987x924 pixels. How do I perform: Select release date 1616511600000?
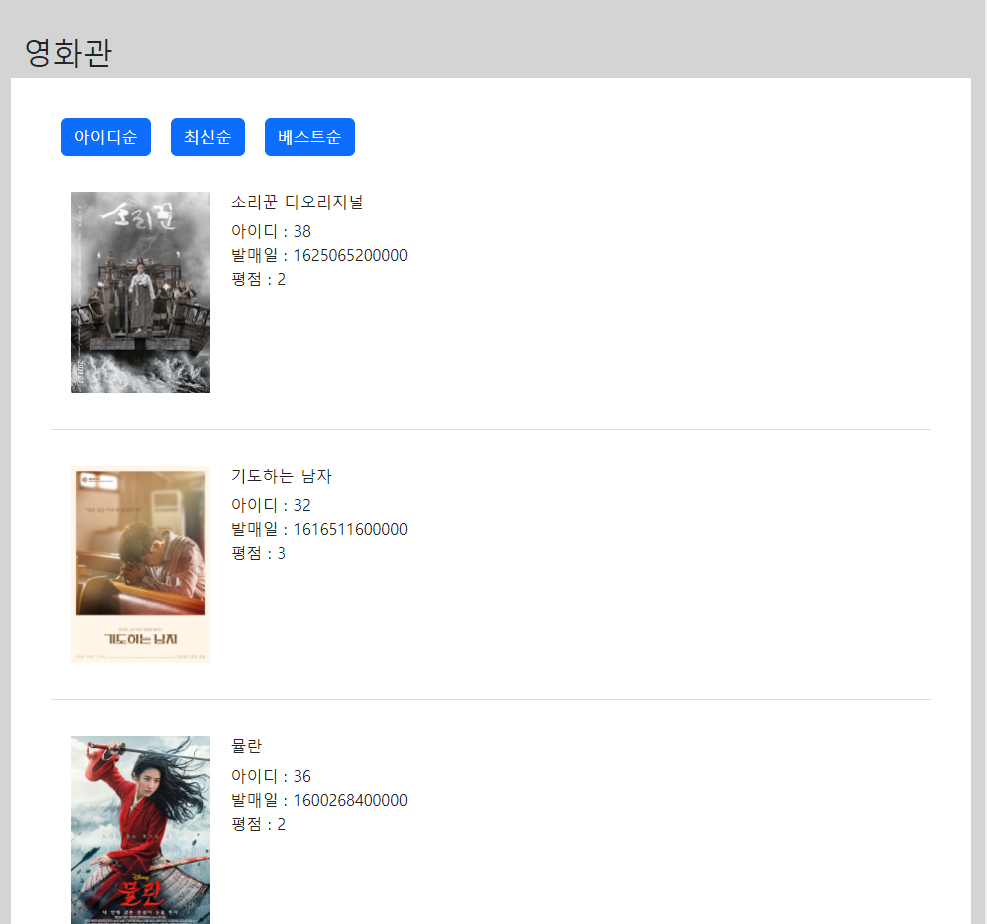(351, 529)
